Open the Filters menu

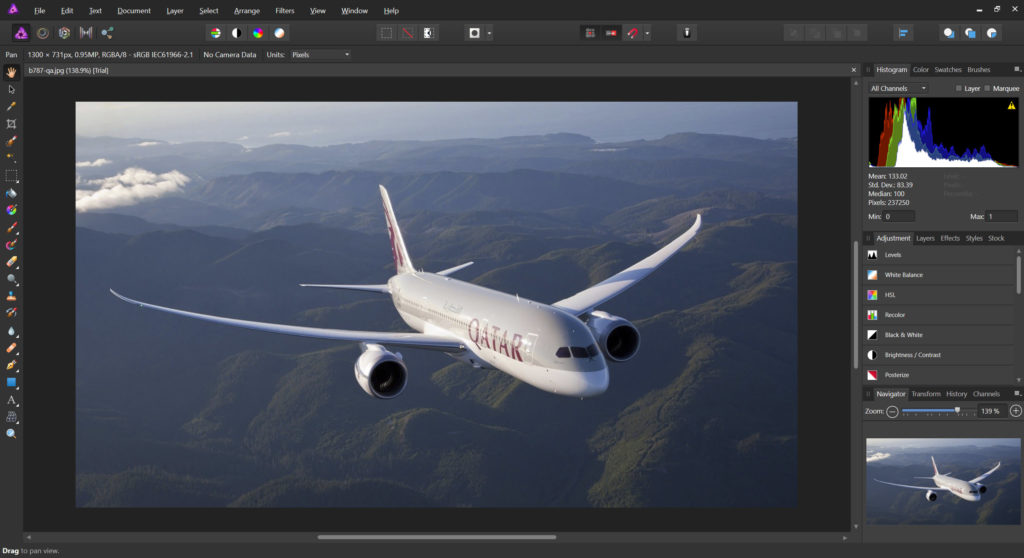pyautogui.click(x=285, y=10)
